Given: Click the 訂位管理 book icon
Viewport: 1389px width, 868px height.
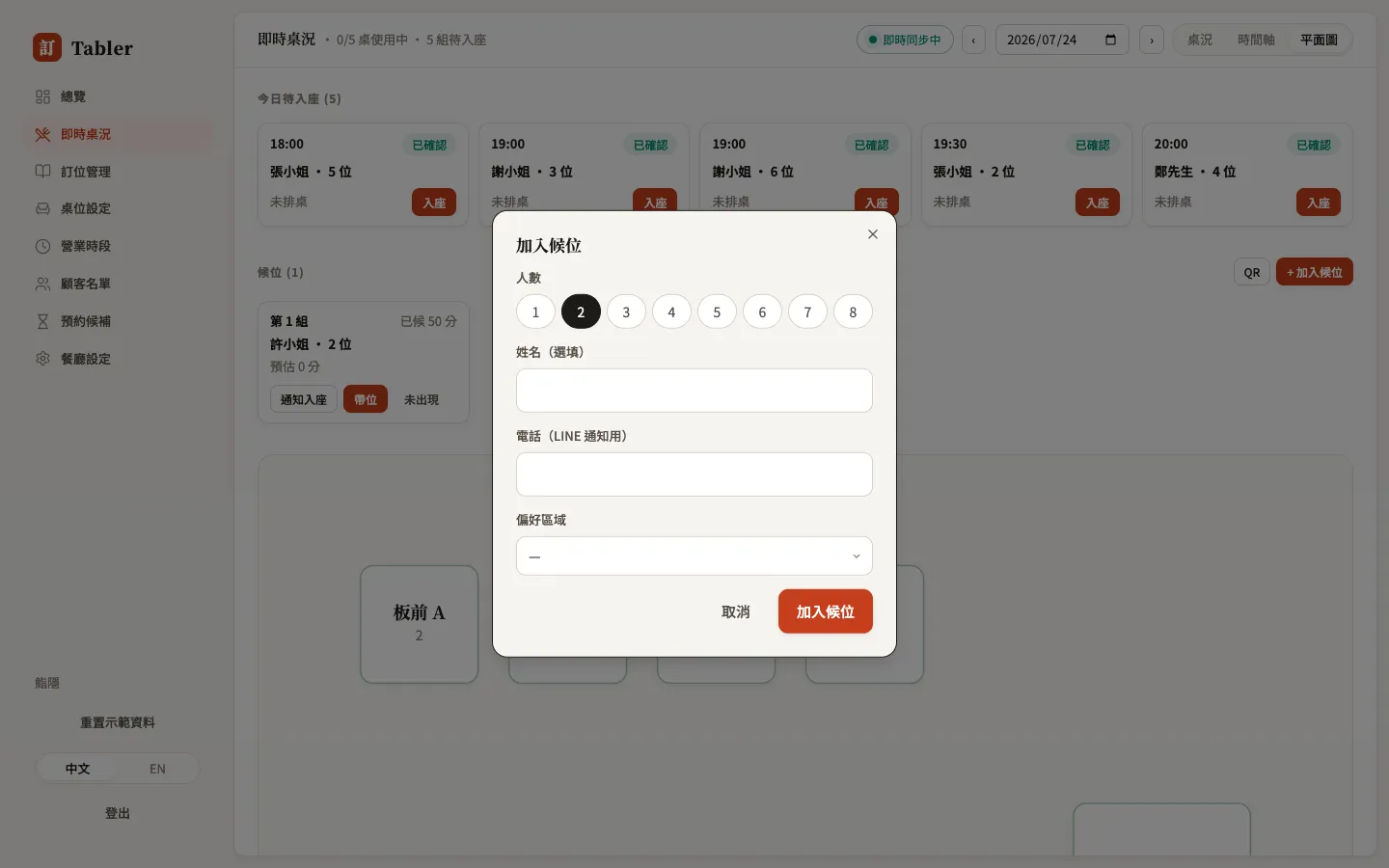Looking at the screenshot, I should point(42,172).
